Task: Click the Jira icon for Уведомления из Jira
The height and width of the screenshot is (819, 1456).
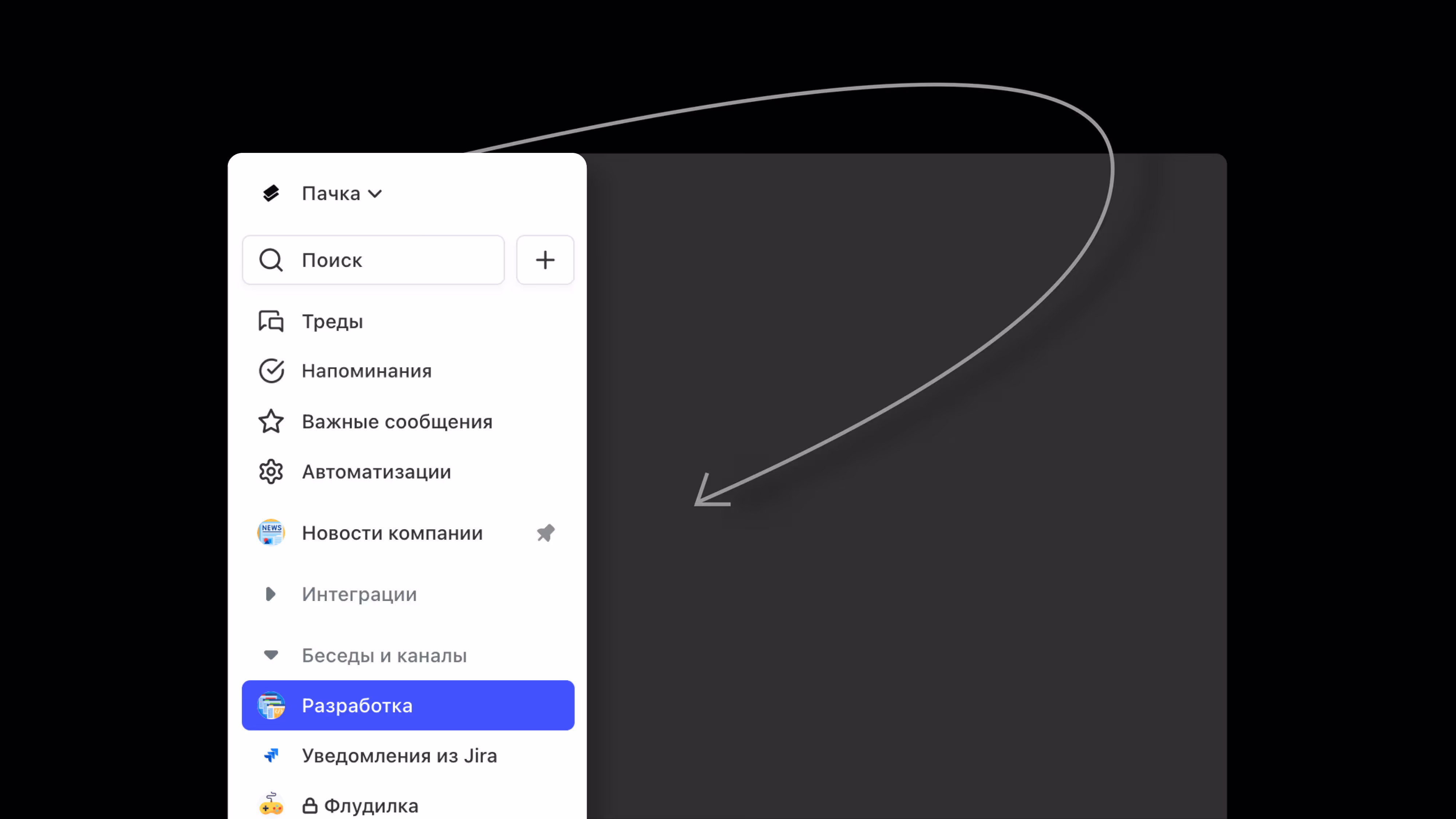Action: [x=271, y=755]
